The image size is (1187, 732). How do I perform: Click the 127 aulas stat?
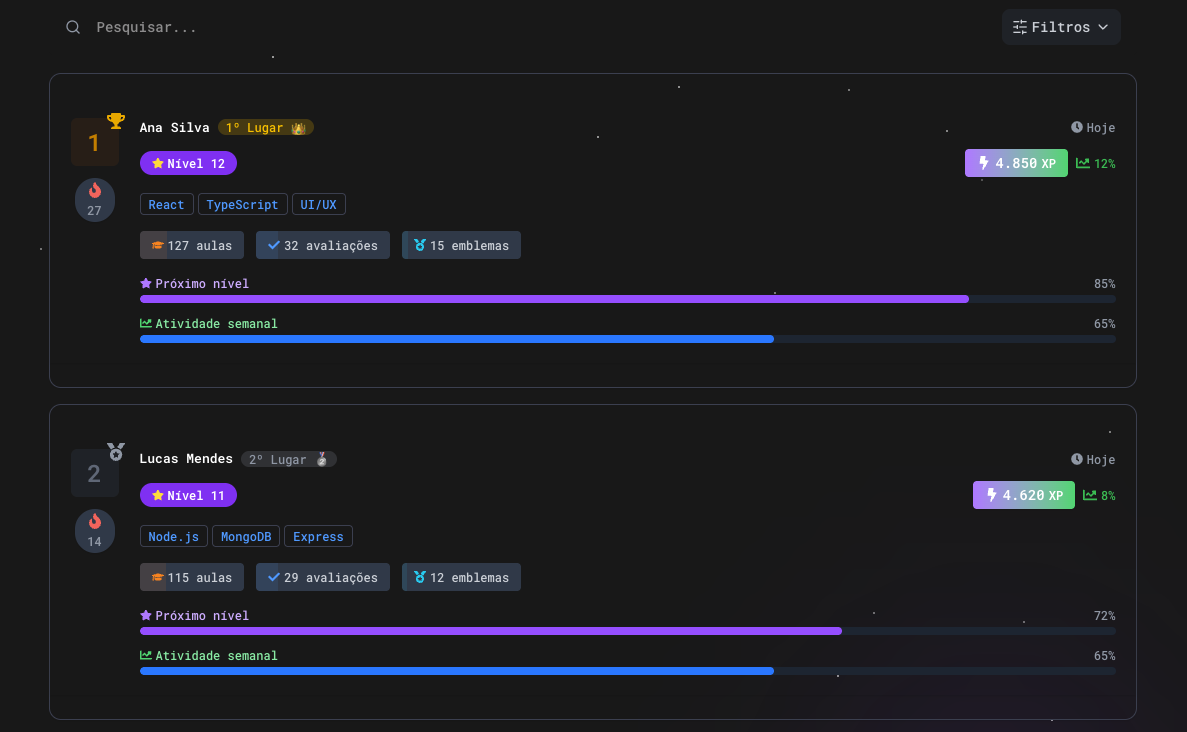(x=192, y=245)
